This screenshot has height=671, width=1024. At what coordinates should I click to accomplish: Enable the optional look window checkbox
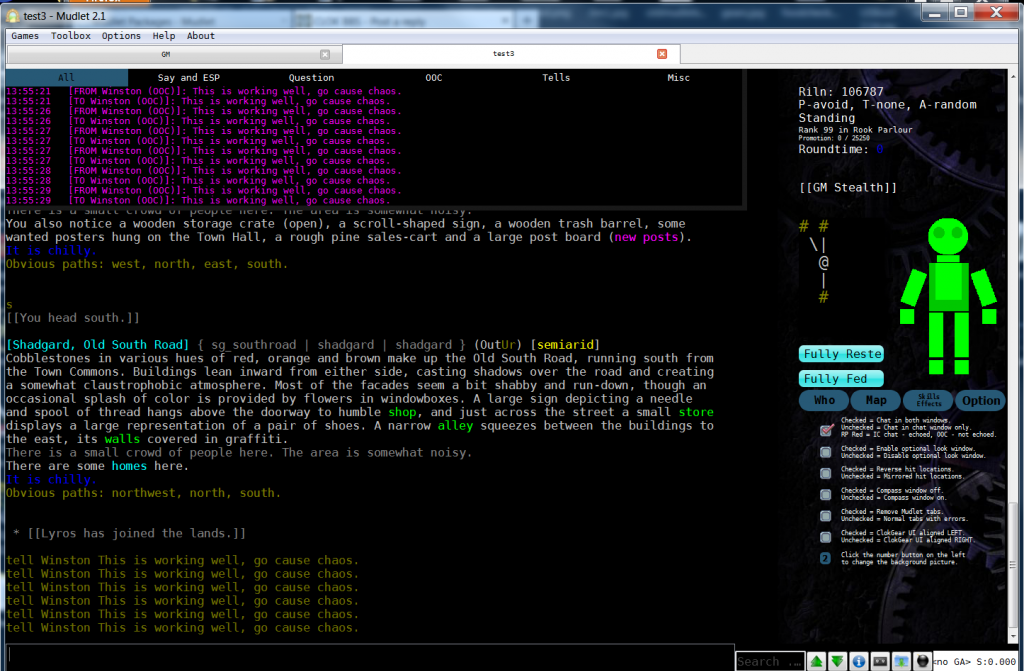(825, 452)
